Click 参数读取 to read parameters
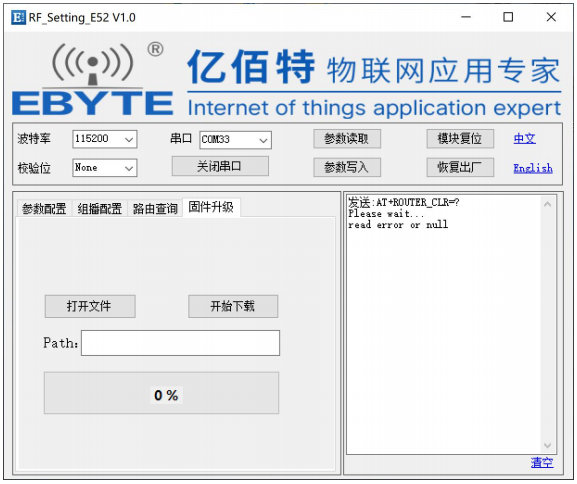 click(347, 139)
